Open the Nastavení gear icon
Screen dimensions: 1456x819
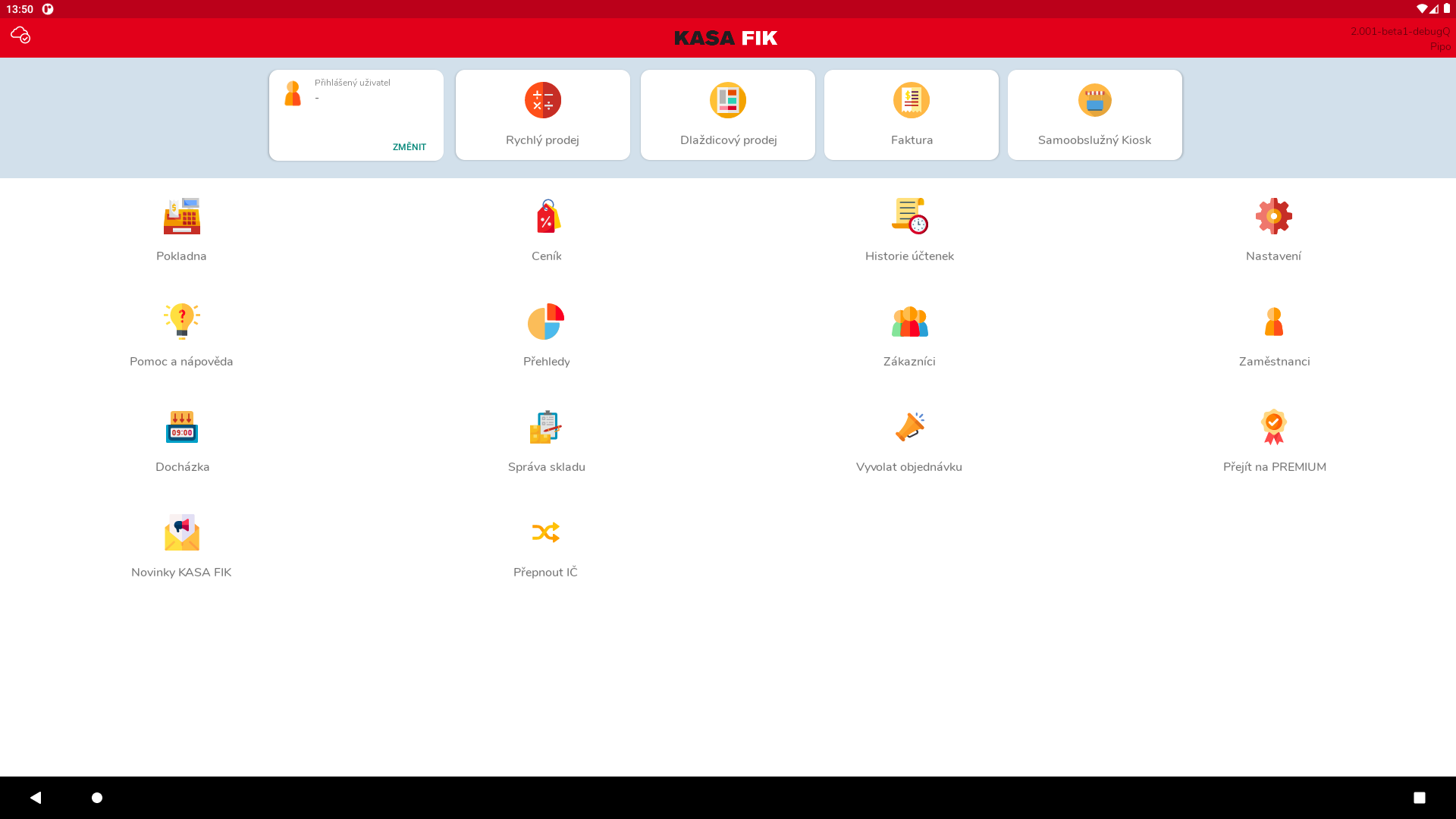tap(1274, 216)
